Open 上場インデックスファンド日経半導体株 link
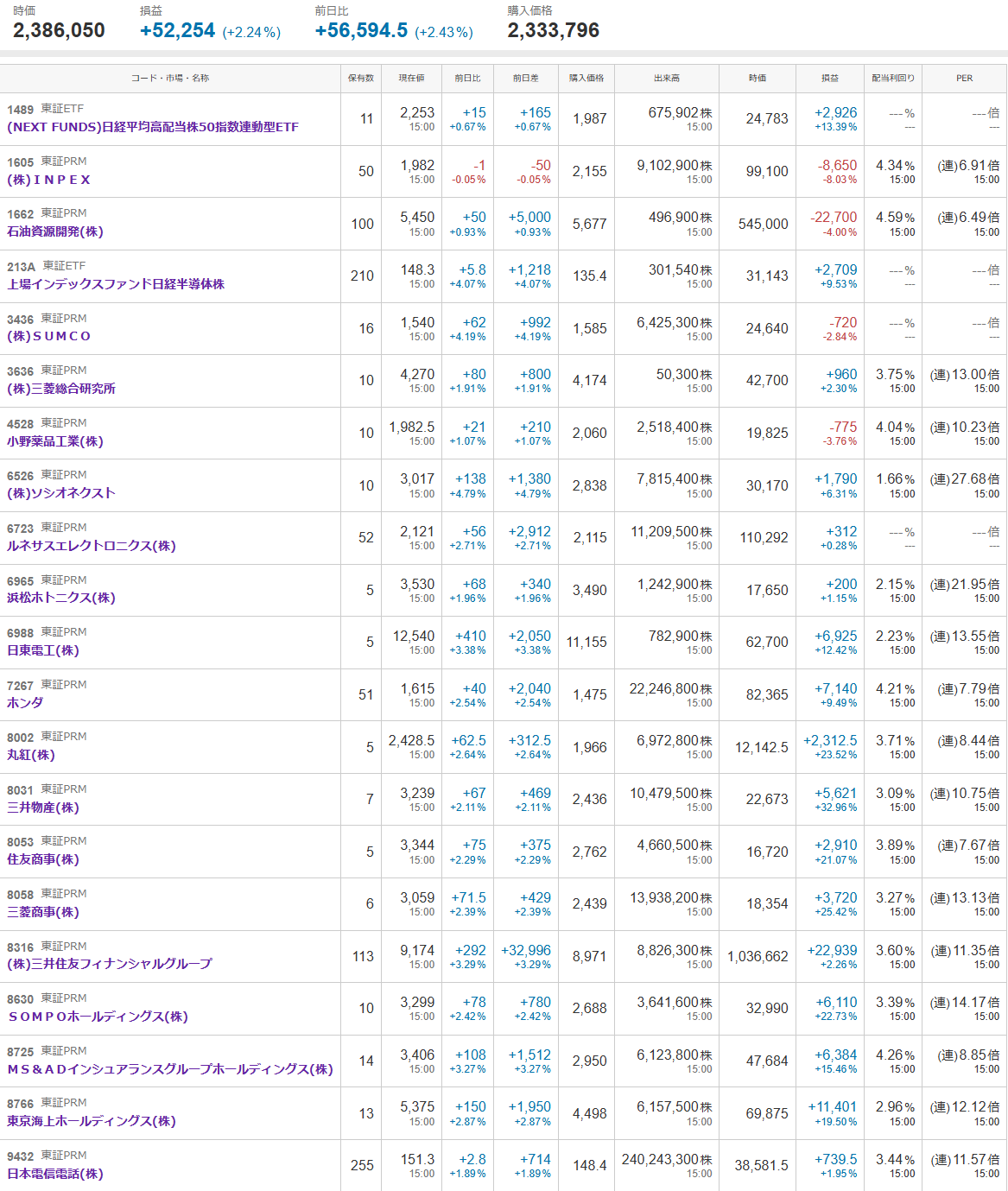Image resolution: width=1008 pixels, height=1191 pixels. pos(116,284)
